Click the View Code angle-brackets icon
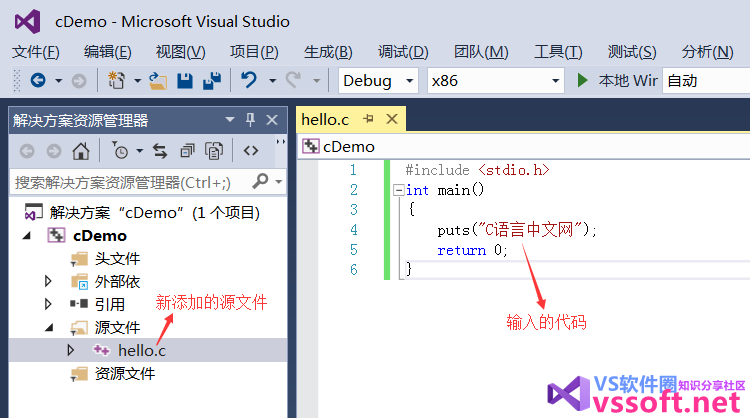The width and height of the screenshot is (750, 418). [x=251, y=151]
